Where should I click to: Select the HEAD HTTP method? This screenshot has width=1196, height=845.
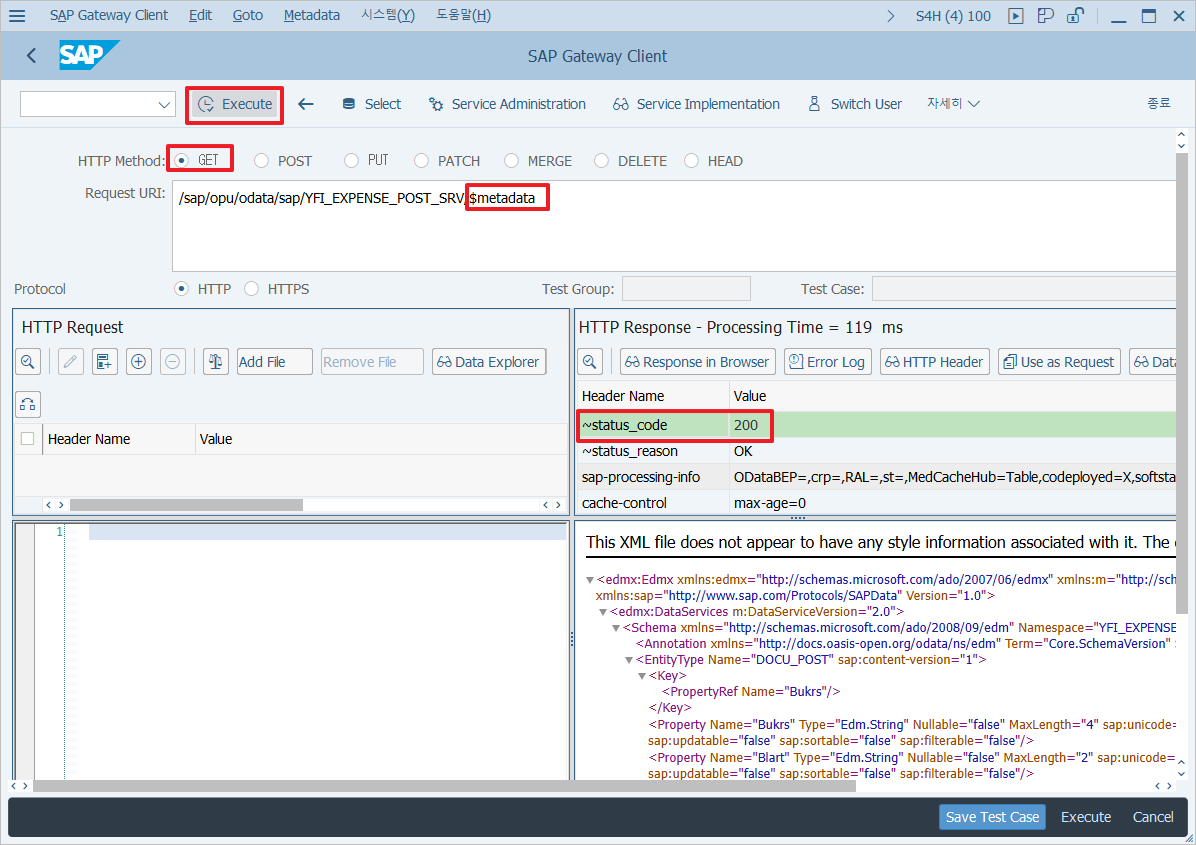click(691, 161)
